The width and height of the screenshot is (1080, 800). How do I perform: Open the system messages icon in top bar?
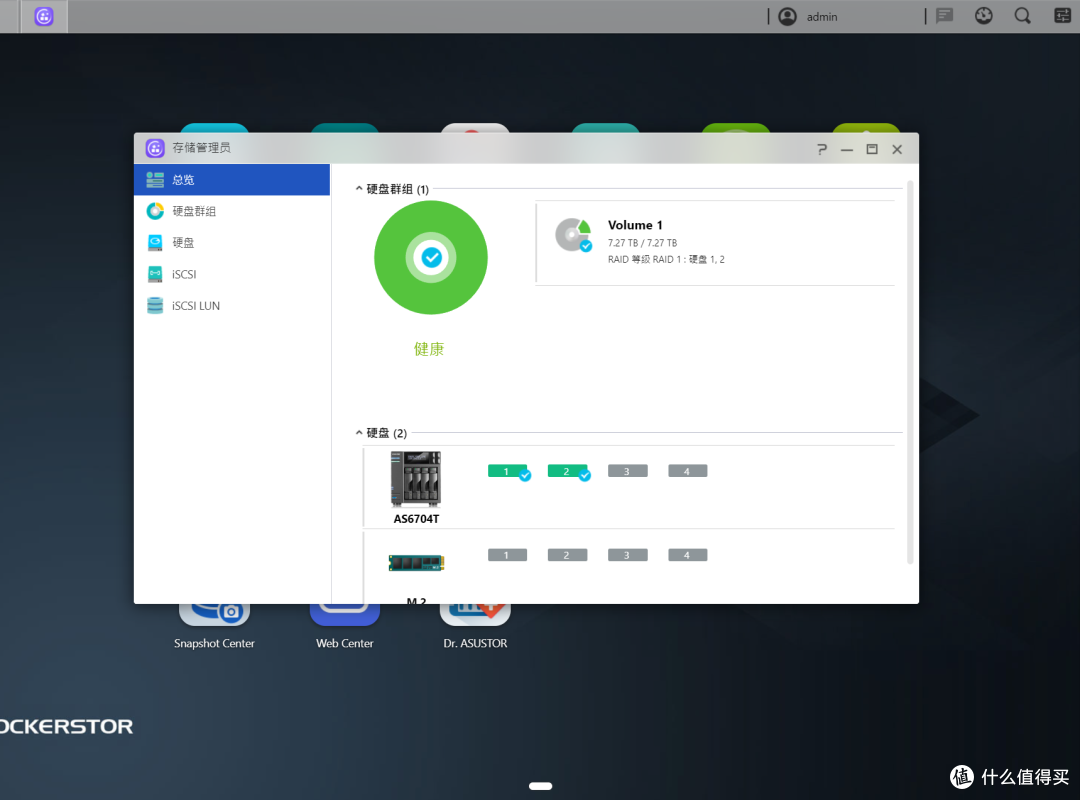944,16
